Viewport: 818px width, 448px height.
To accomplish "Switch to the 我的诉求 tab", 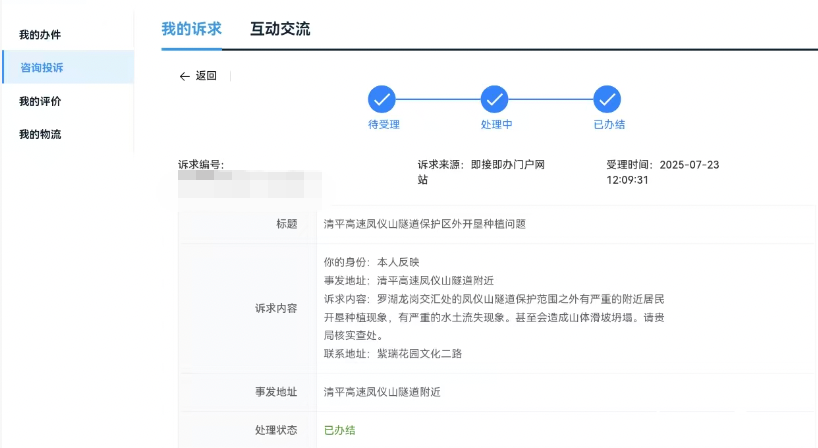I will pos(191,29).
